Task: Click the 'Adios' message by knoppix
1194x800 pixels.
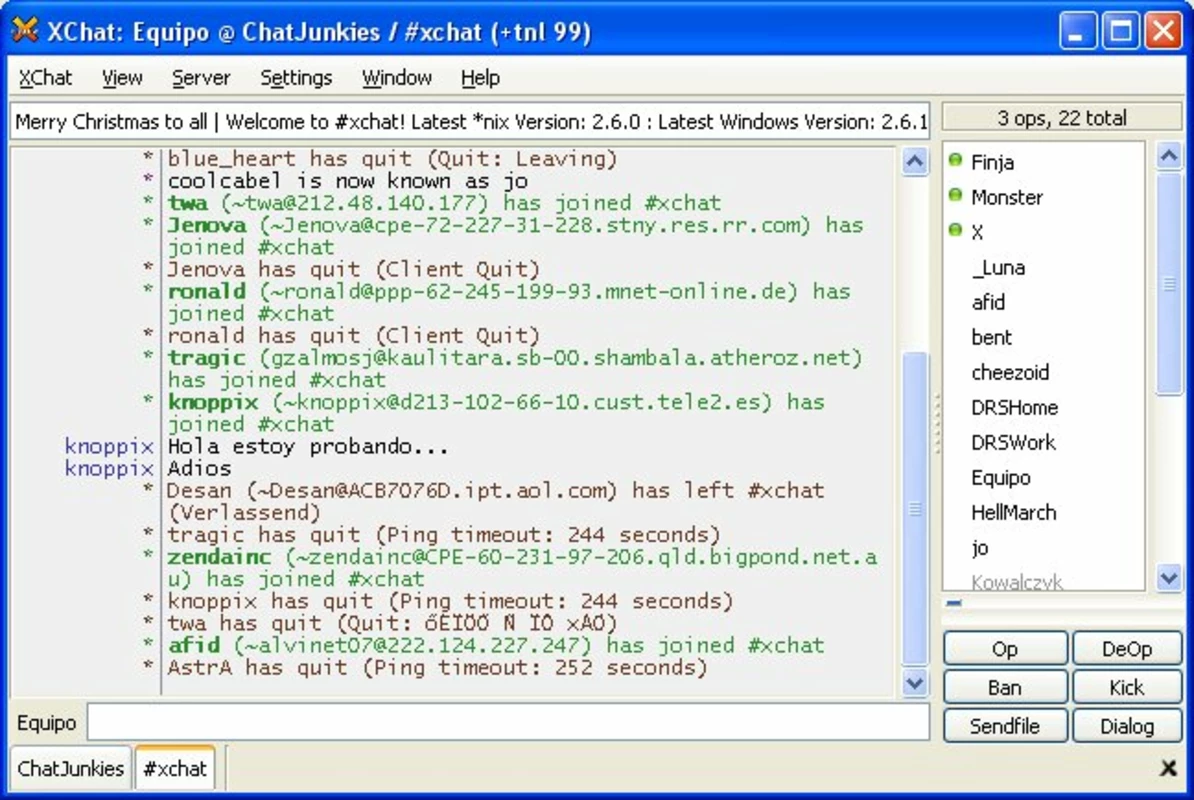Action: pyautogui.click(x=199, y=468)
